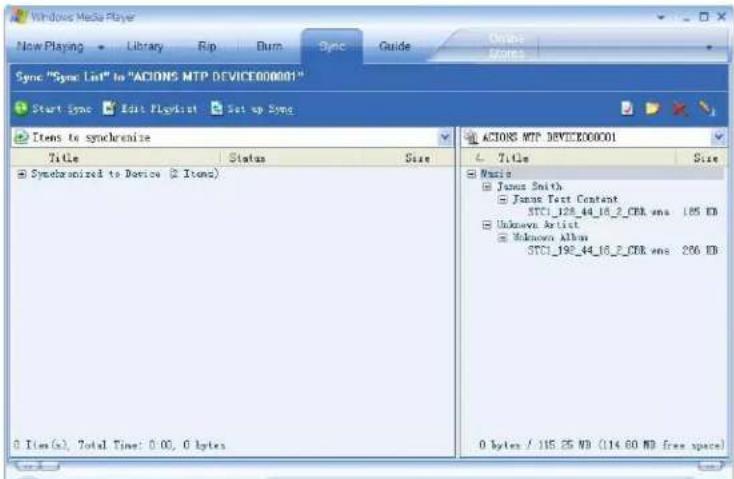Viewport: 734px width, 479px height.
Task: Switch to the Now Playing tab
Action: pyautogui.click(x=50, y=46)
